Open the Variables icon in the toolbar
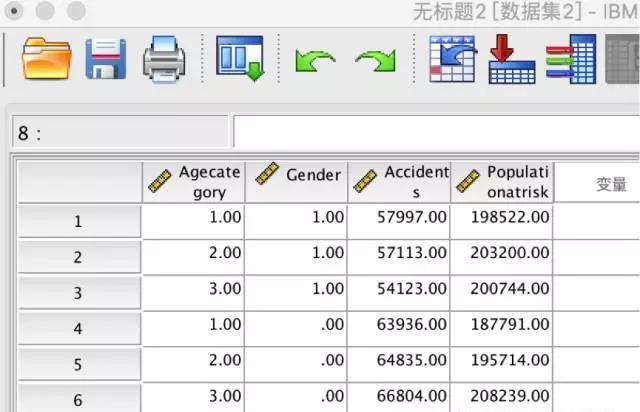This screenshot has width=640, height=412. click(x=570, y=59)
